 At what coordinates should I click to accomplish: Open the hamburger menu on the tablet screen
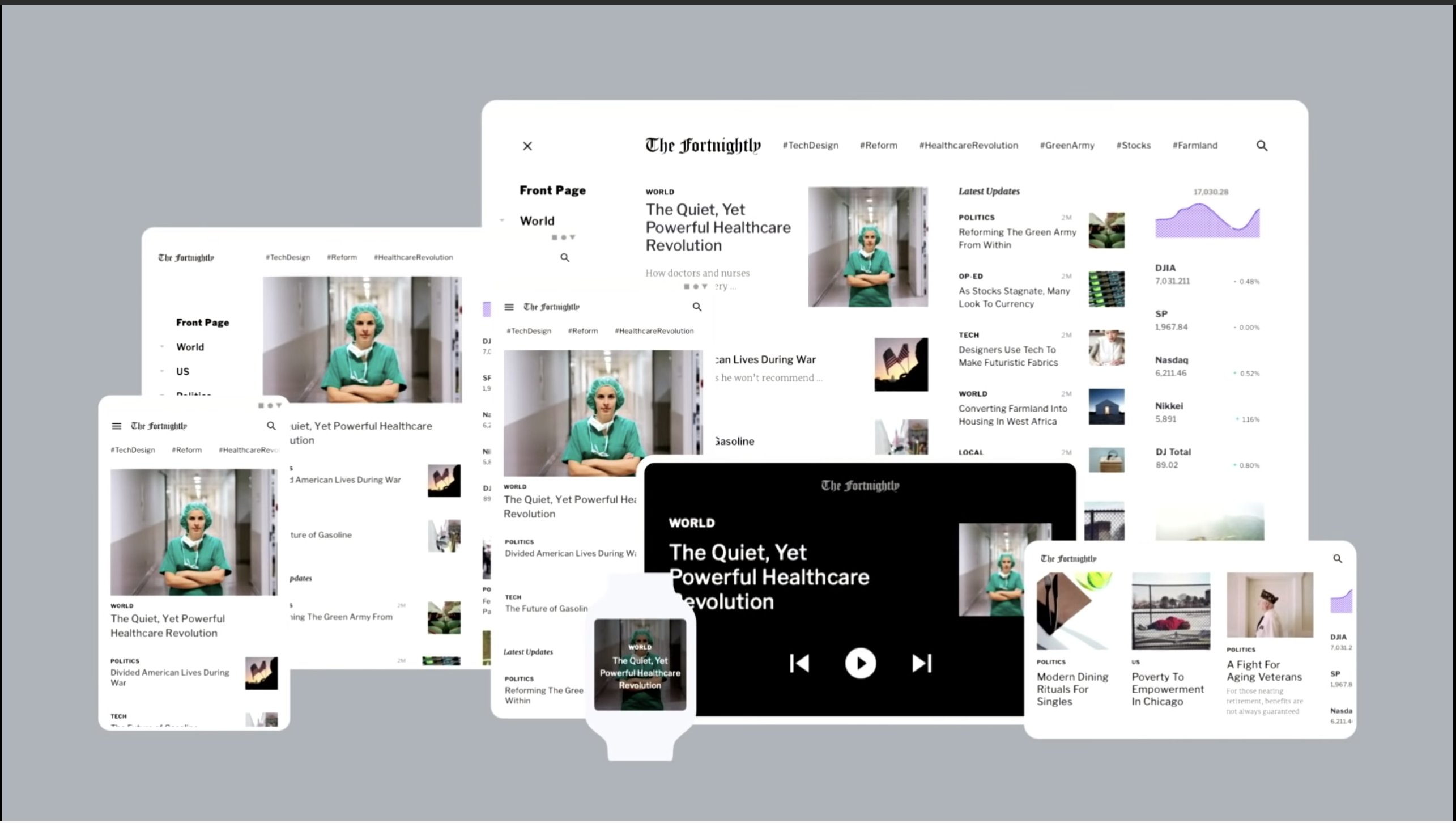pos(508,307)
